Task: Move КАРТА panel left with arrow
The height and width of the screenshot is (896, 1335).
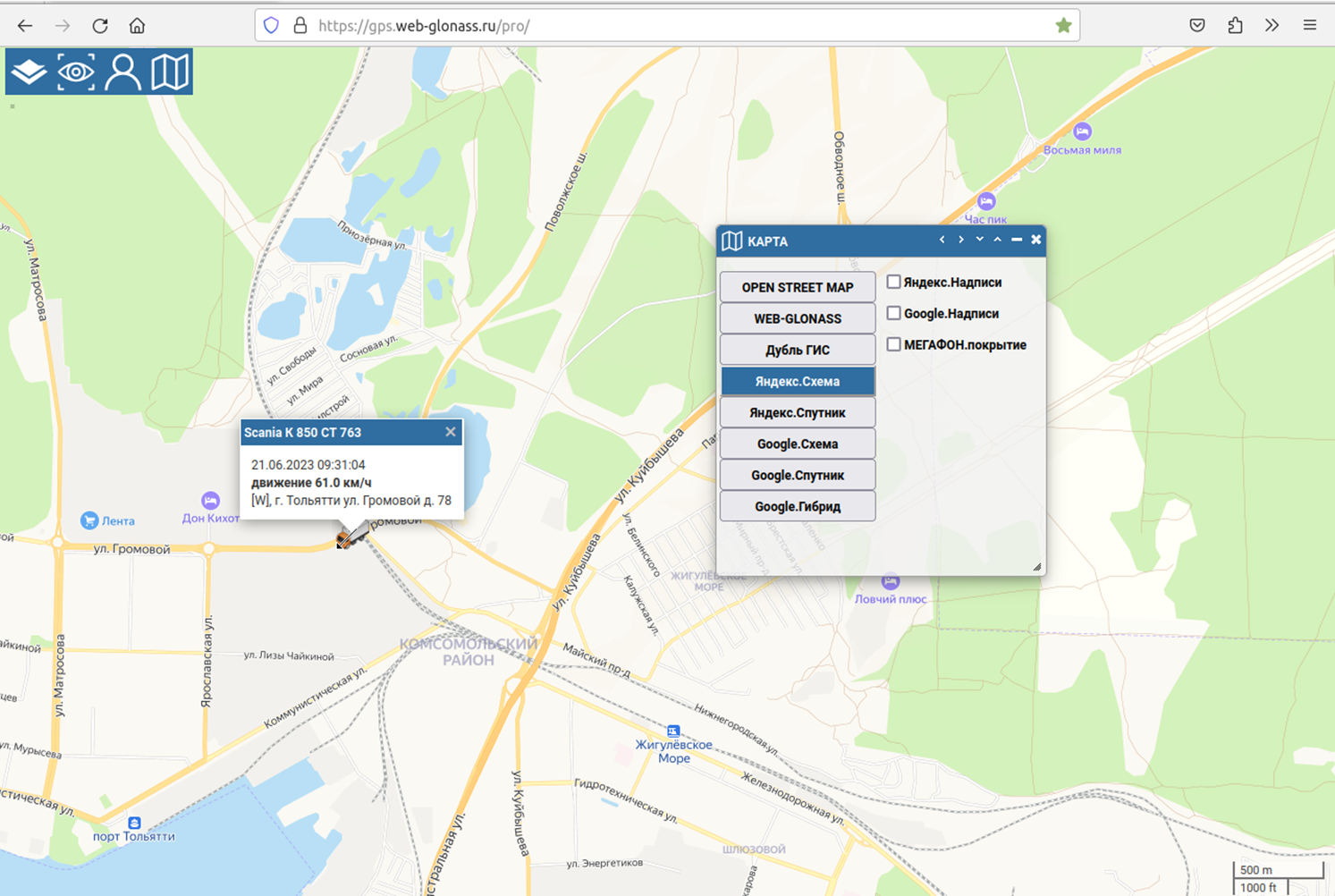Action: pyautogui.click(x=942, y=240)
